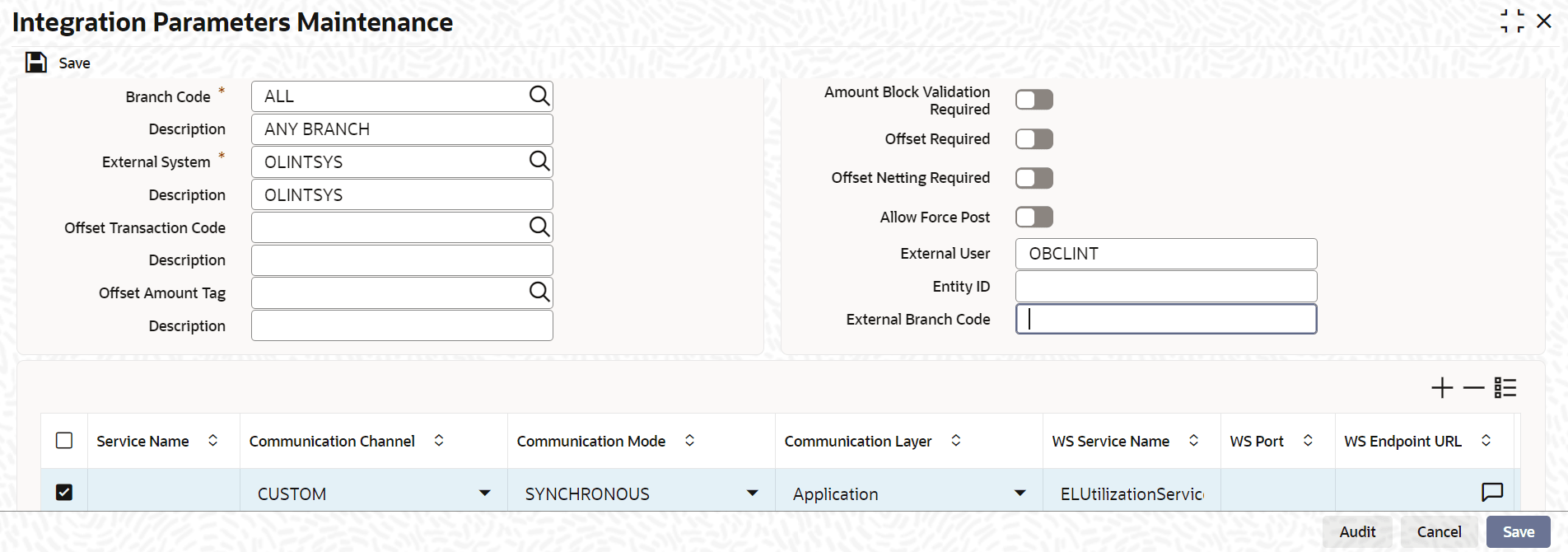Open Offset Transaction Code search lookup

point(539,227)
